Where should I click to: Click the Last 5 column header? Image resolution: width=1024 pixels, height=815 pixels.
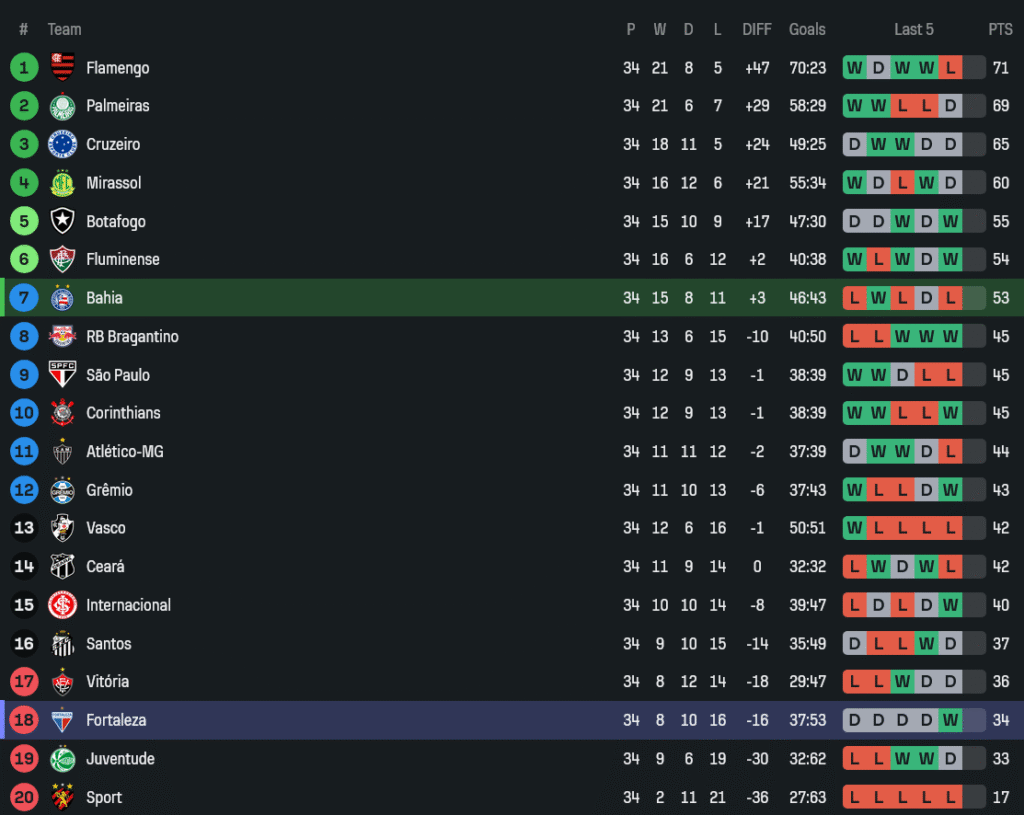pyautogui.click(x=914, y=30)
